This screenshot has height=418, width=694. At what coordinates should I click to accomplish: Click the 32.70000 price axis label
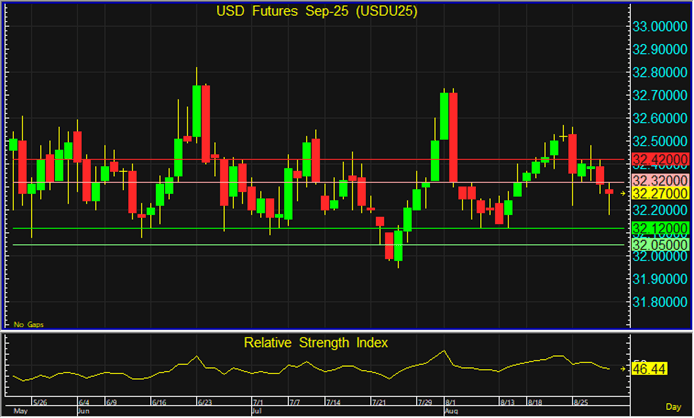(661, 95)
